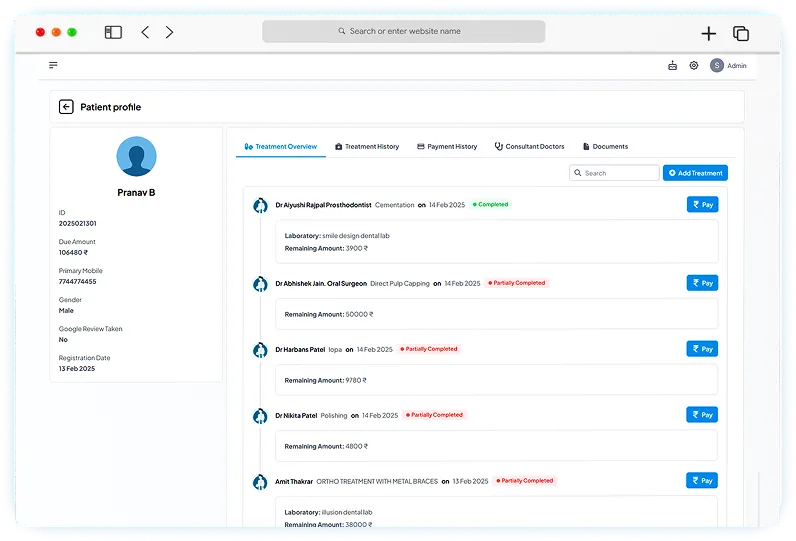
Task: Click Laboratory: smile design dental lab text
Action: (x=337, y=236)
